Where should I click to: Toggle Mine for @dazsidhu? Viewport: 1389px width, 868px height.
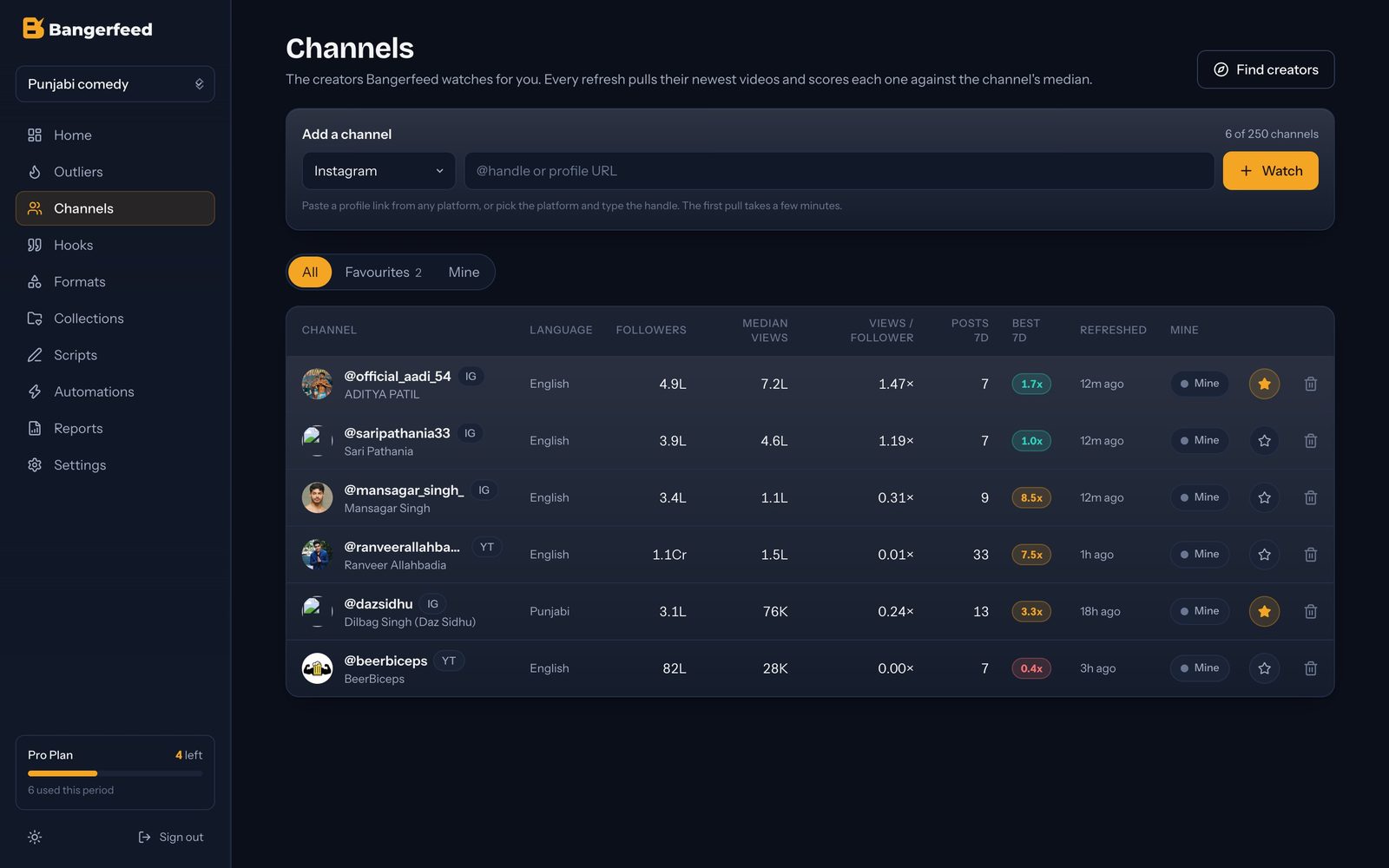(x=1200, y=611)
